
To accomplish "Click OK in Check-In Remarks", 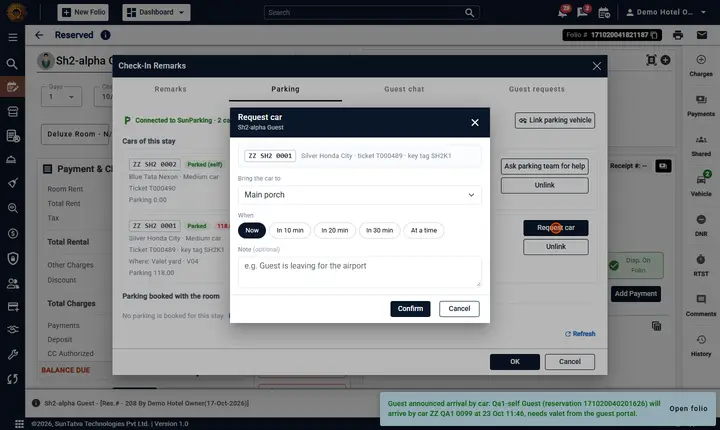I will [515, 362].
